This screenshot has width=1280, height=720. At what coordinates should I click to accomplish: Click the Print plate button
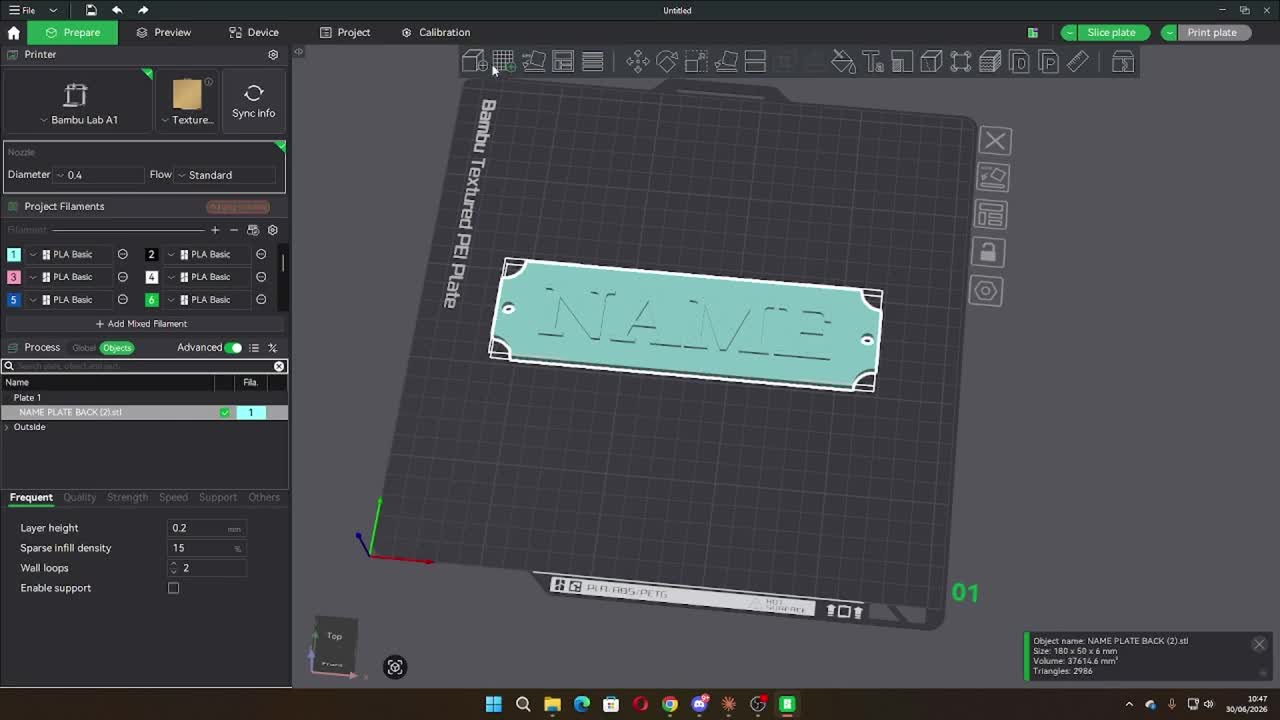pos(1213,33)
